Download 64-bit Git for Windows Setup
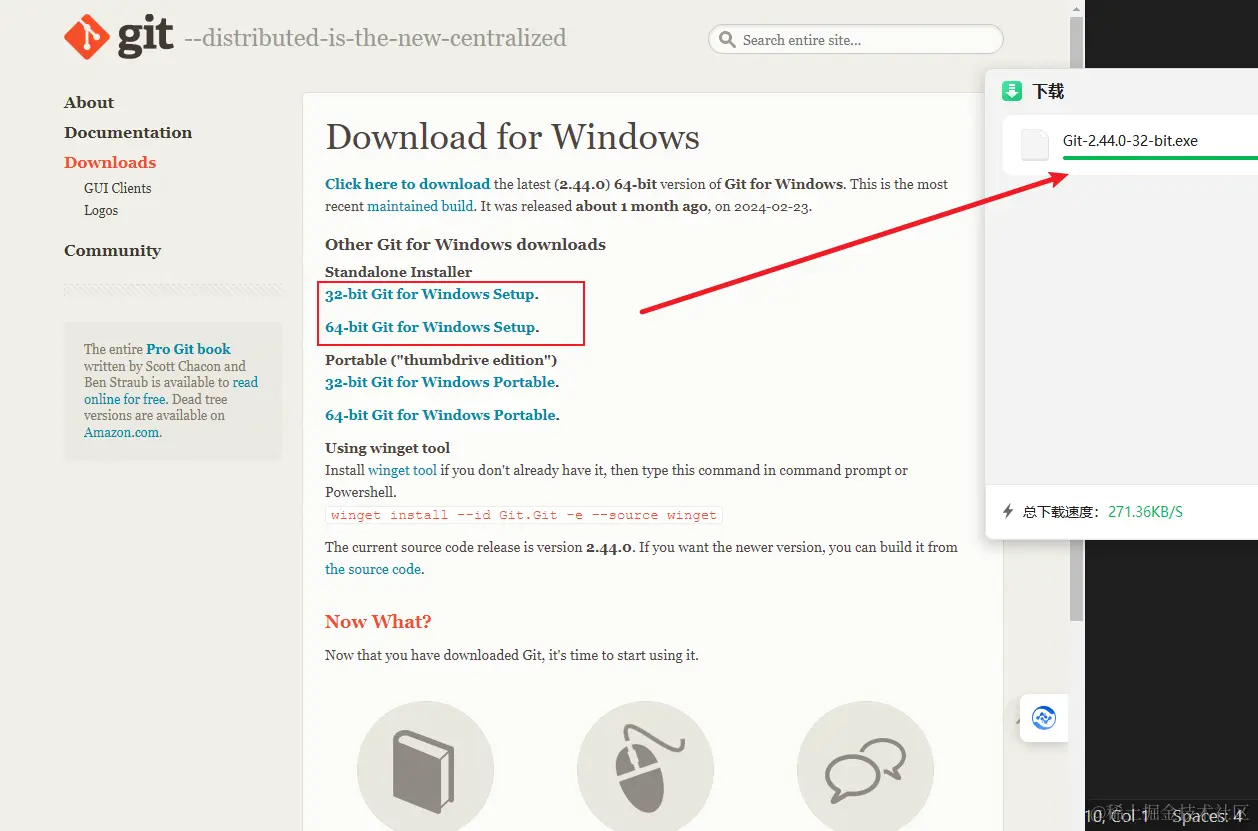The width and height of the screenshot is (1258, 831). pos(430,327)
